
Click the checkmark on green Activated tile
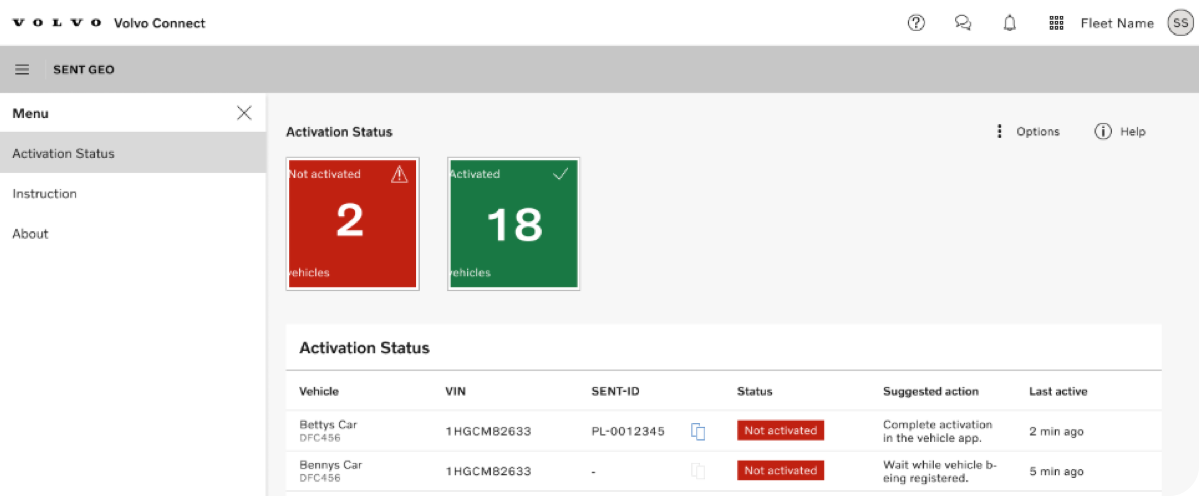click(560, 174)
